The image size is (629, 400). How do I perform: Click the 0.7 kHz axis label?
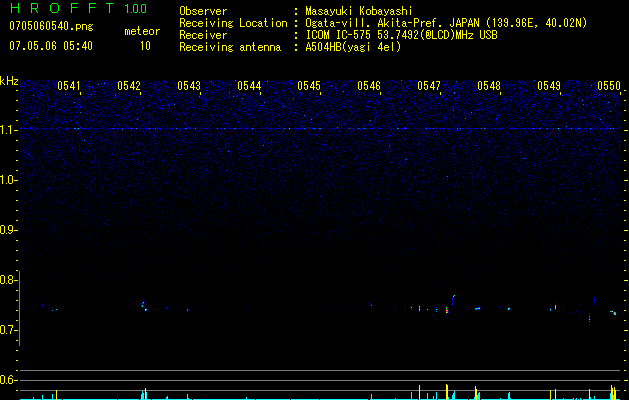[8, 330]
